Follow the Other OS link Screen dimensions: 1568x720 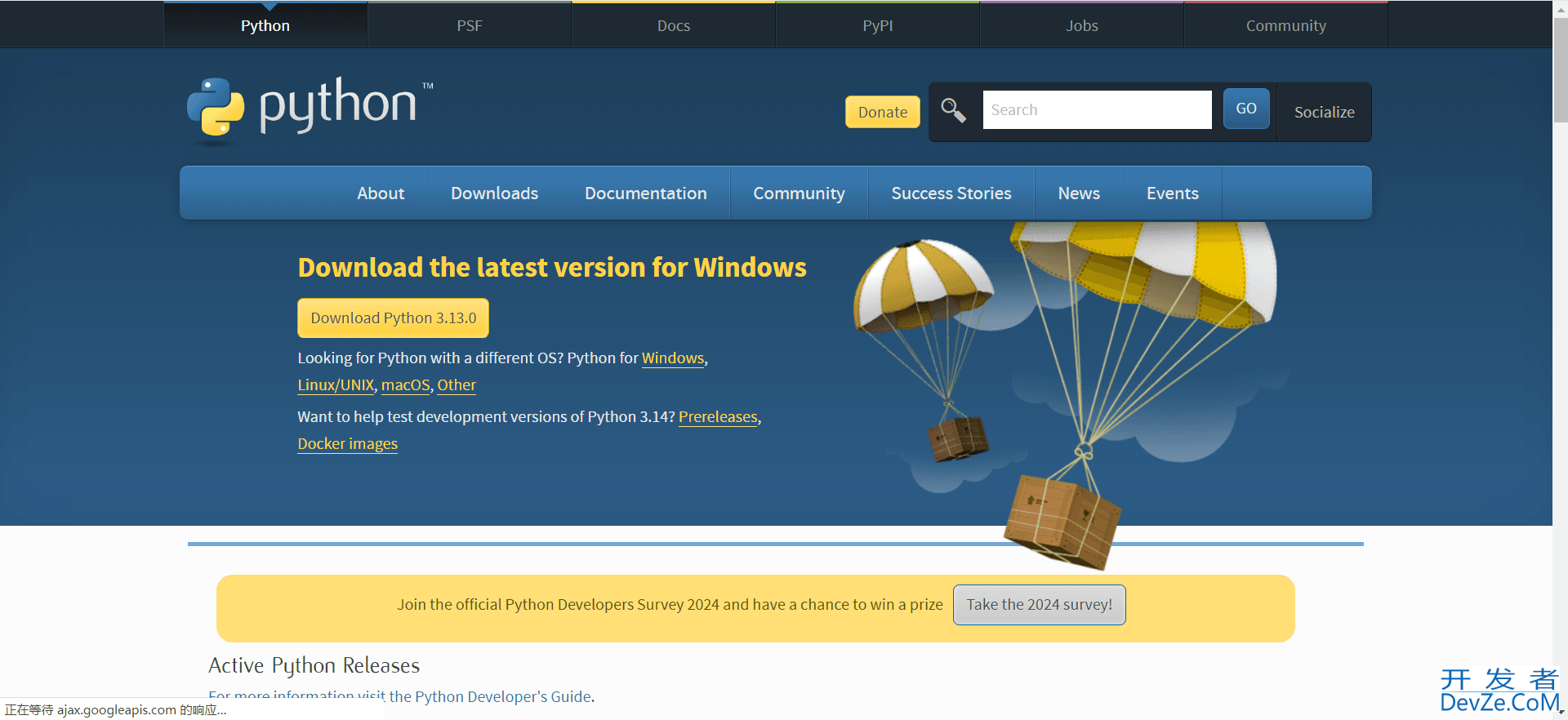click(457, 385)
